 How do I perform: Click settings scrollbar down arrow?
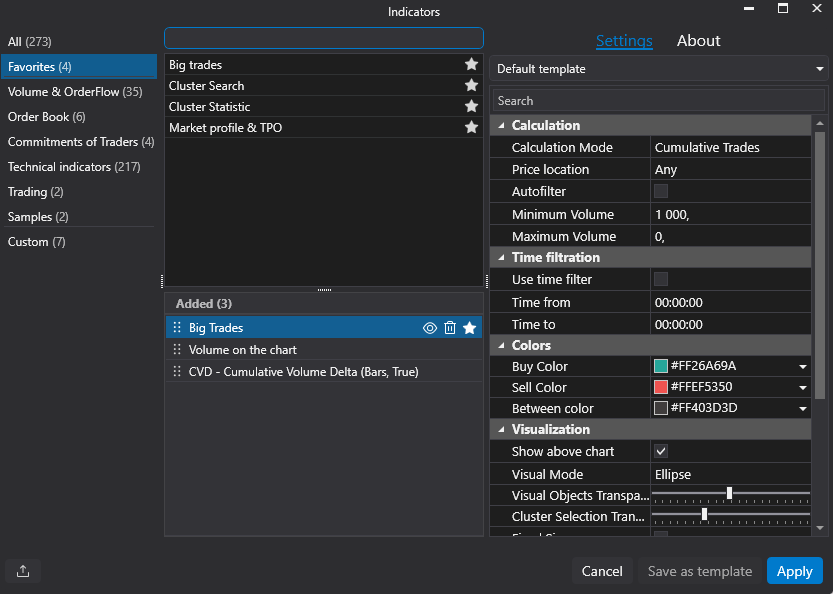coord(820,528)
